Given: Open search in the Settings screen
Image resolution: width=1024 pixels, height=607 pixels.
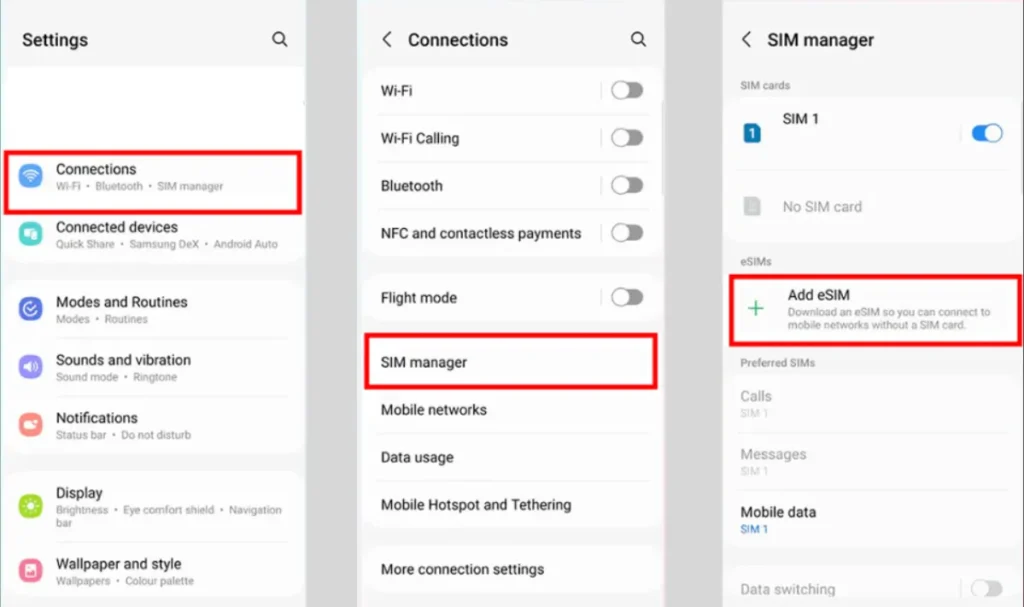Looking at the screenshot, I should [280, 39].
